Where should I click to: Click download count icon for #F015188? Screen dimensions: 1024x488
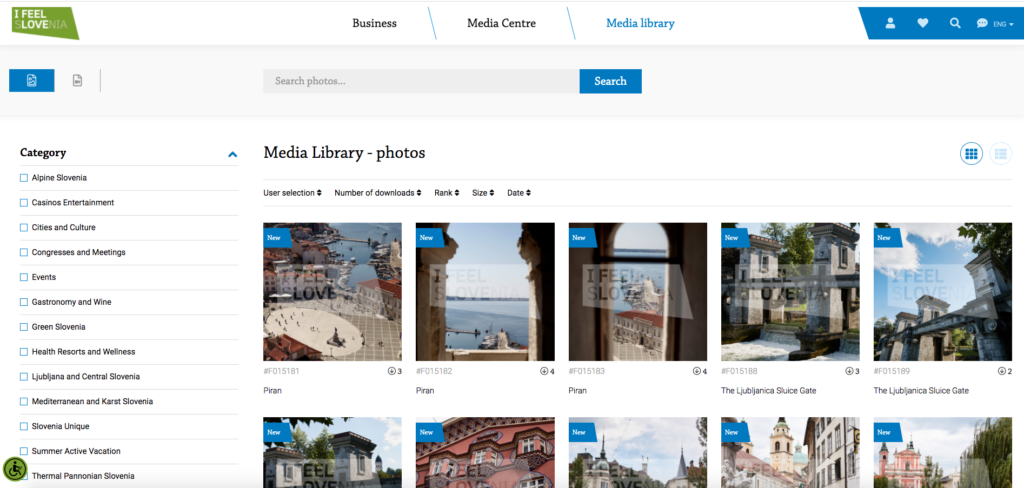[x=850, y=371]
